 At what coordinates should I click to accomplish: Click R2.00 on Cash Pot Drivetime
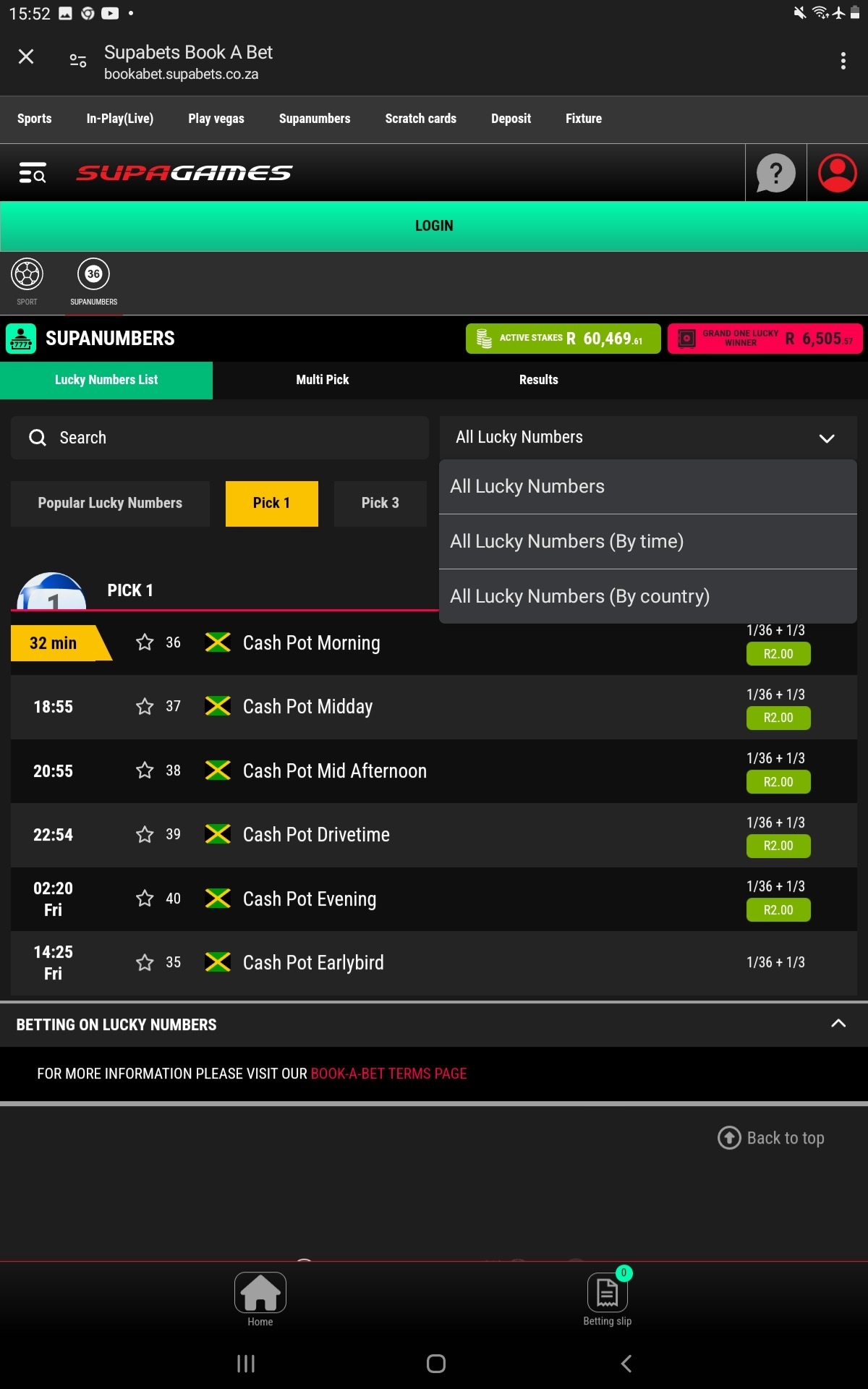[x=778, y=846]
